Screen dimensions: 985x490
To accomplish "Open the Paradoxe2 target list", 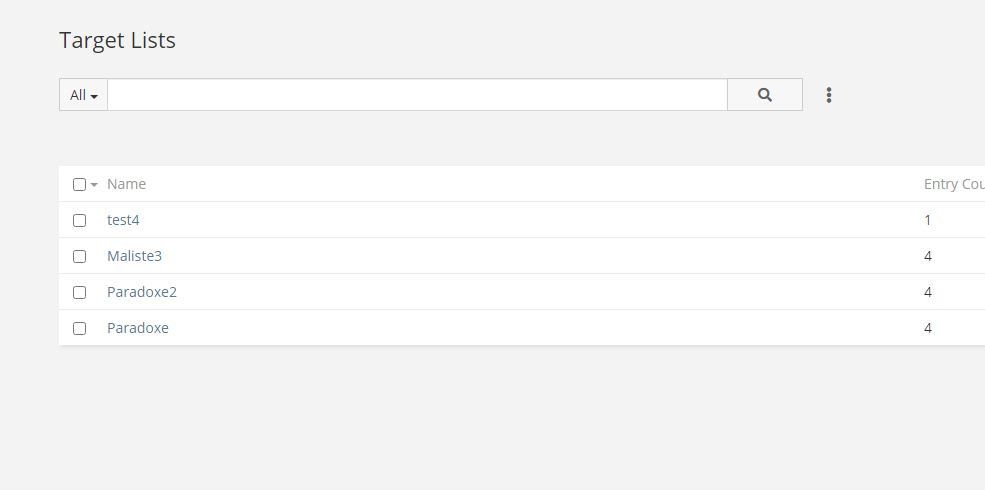I will click(x=142, y=292).
